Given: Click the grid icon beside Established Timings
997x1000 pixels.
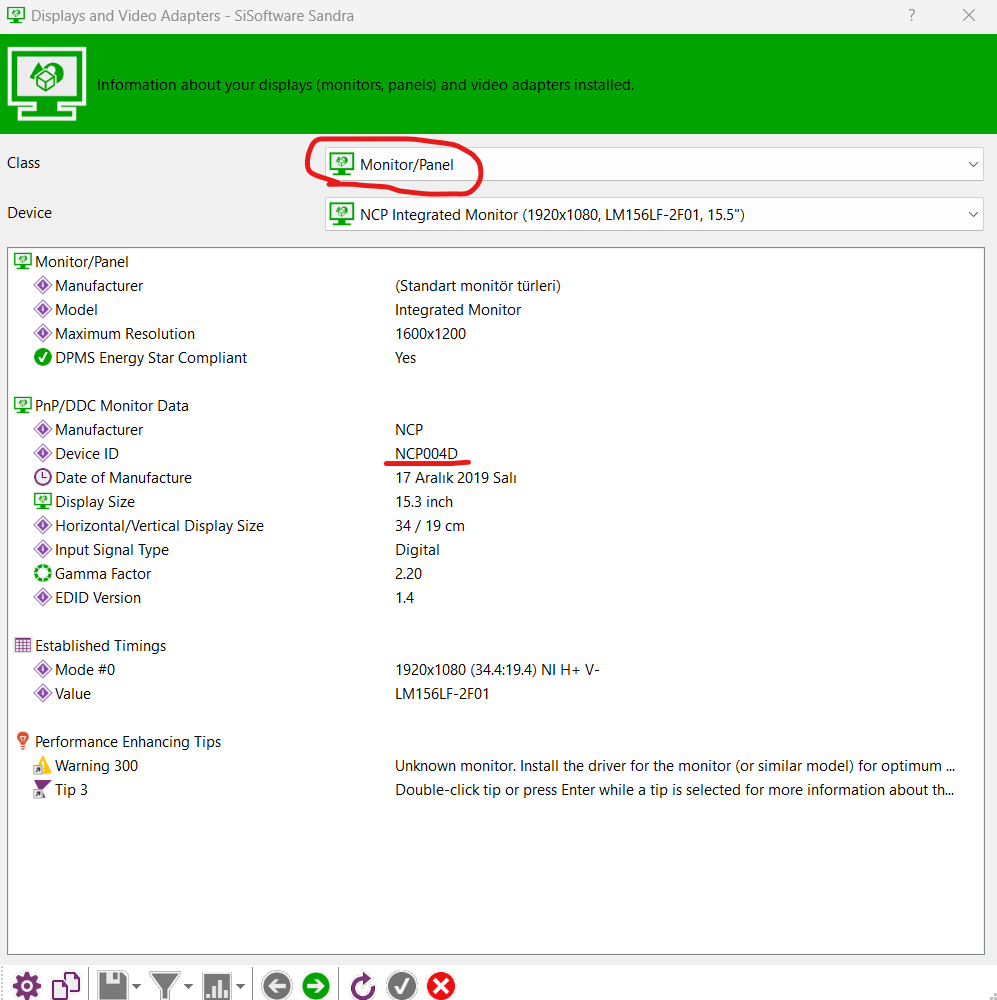Looking at the screenshot, I should click(x=22, y=645).
